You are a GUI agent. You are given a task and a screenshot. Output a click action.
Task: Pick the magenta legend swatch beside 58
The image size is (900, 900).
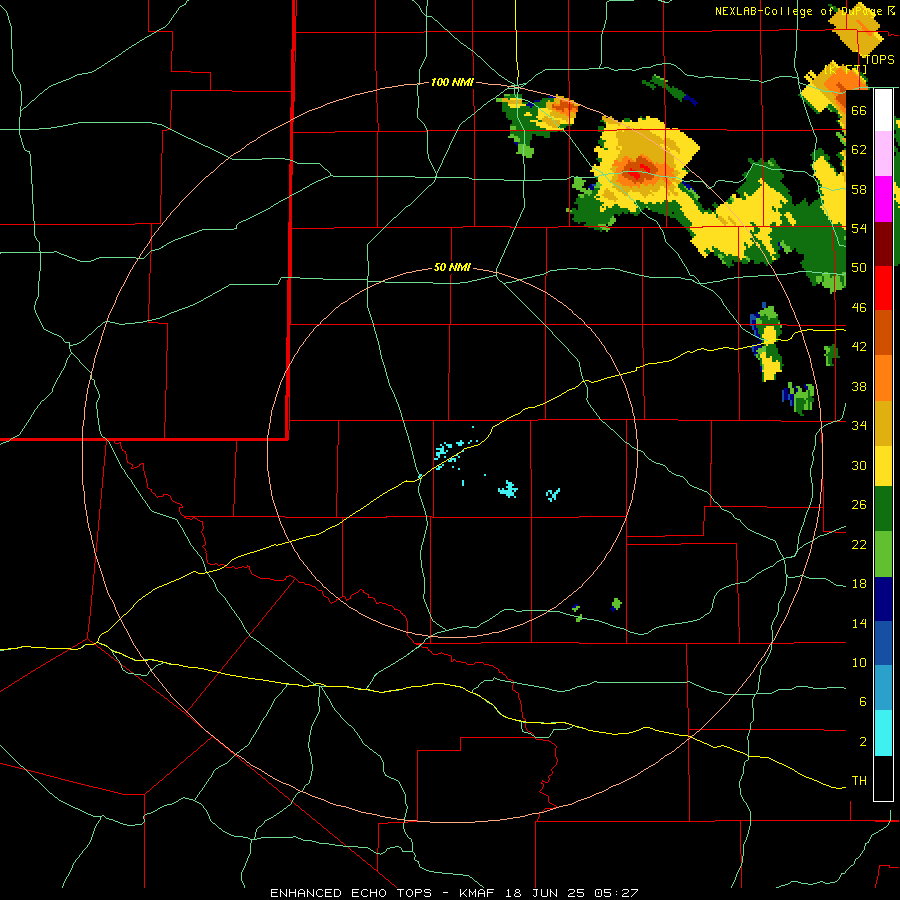883,199
